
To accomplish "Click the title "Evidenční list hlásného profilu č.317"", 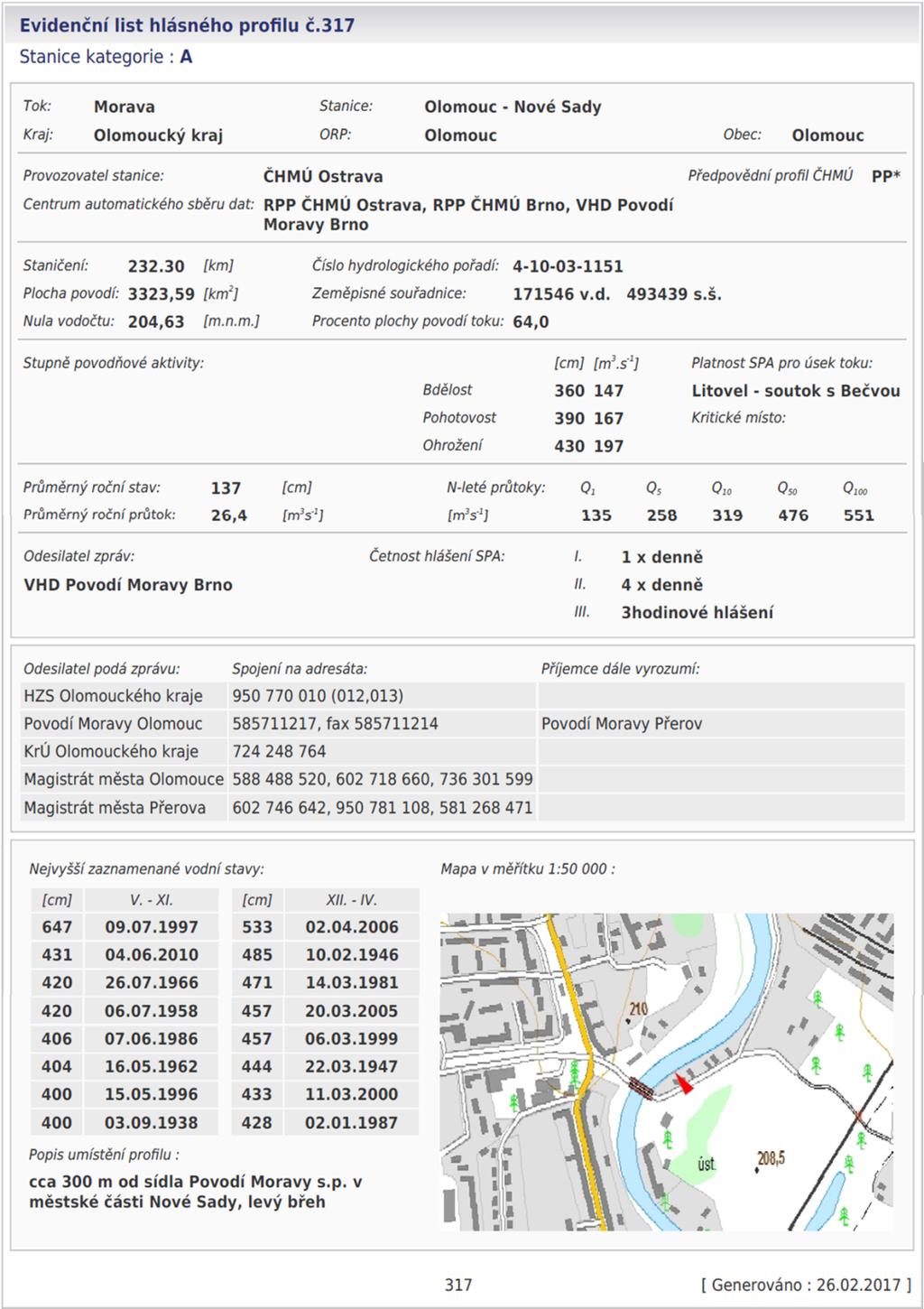I will coord(187,25).
